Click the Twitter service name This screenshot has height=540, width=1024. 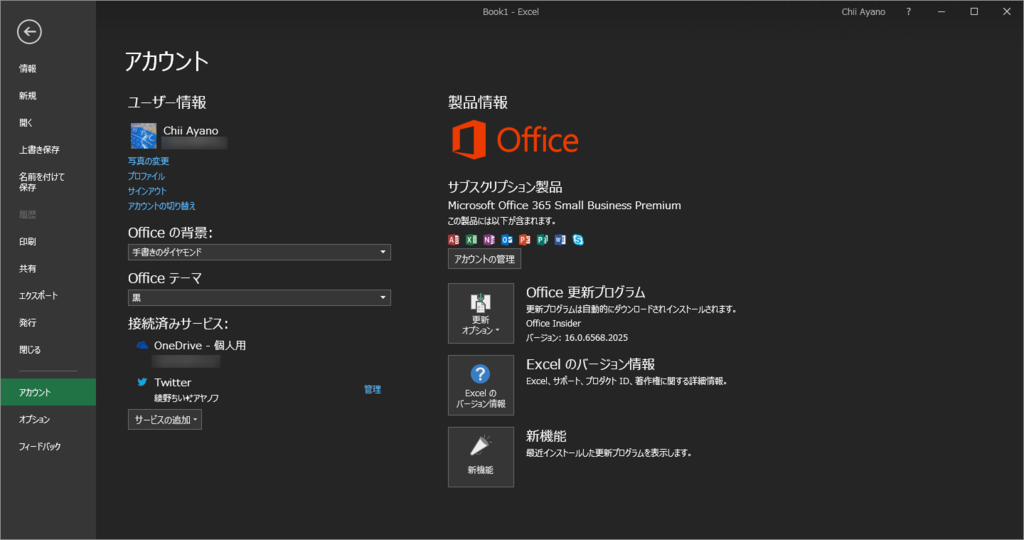[172, 382]
